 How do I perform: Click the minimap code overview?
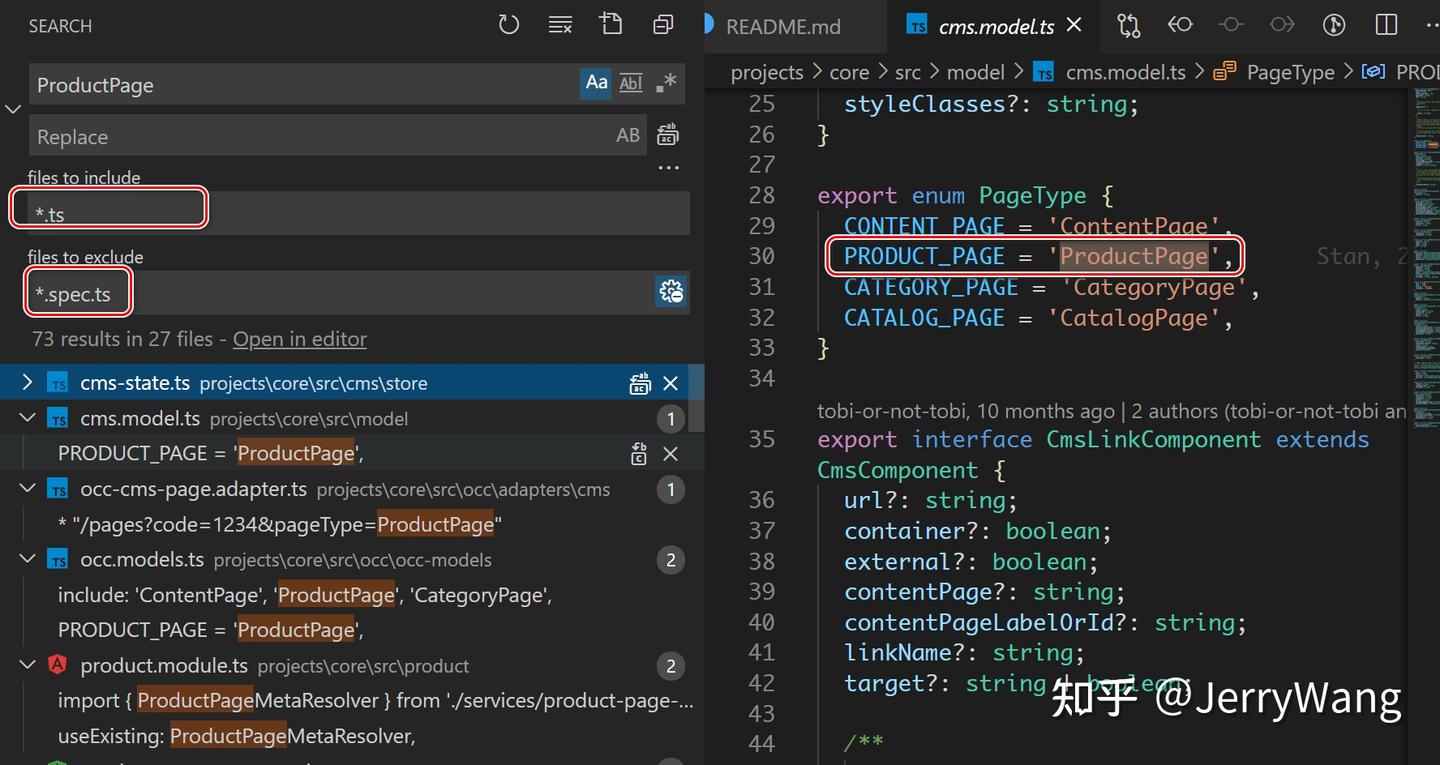tap(1427, 260)
